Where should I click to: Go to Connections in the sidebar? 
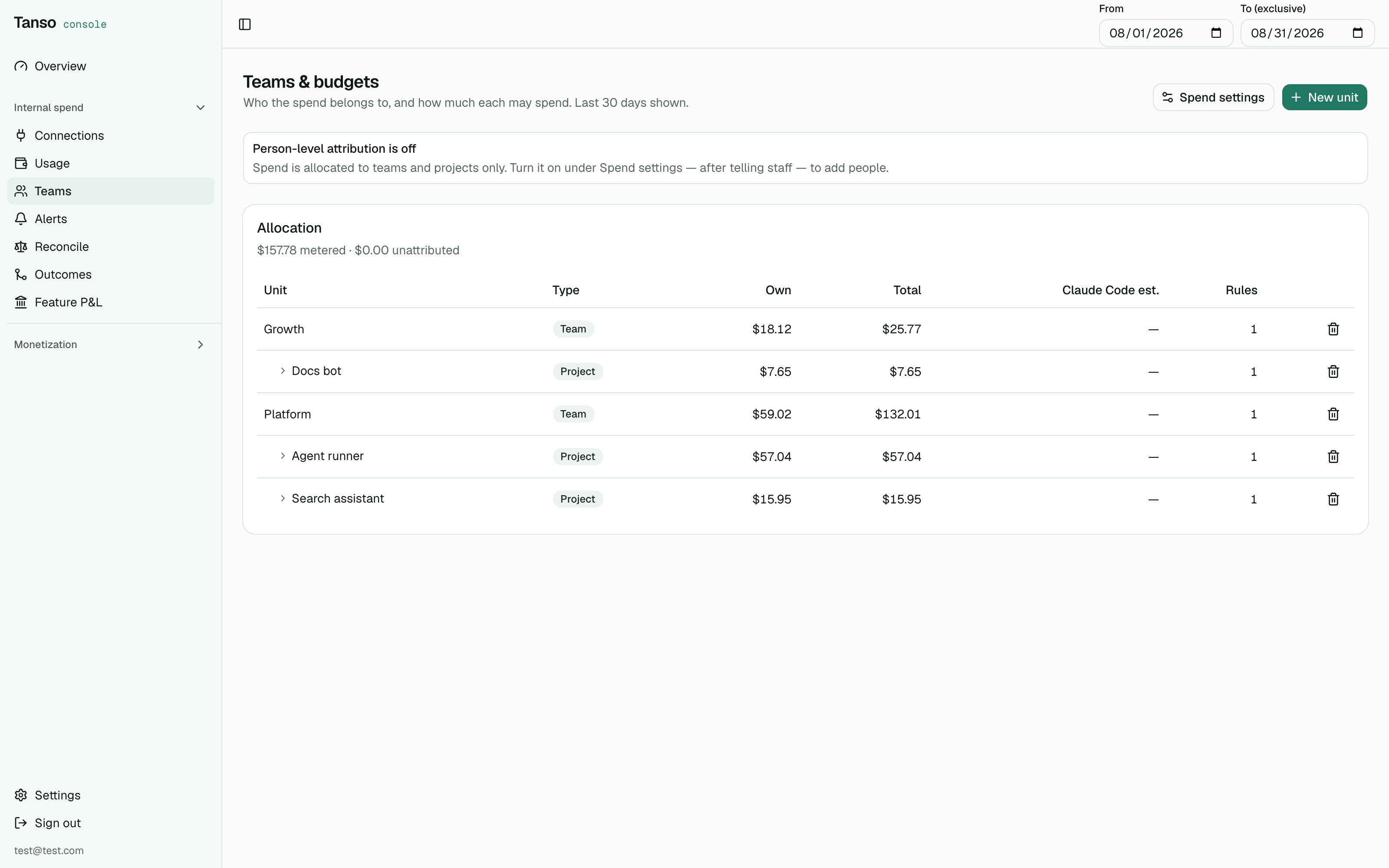110,135
